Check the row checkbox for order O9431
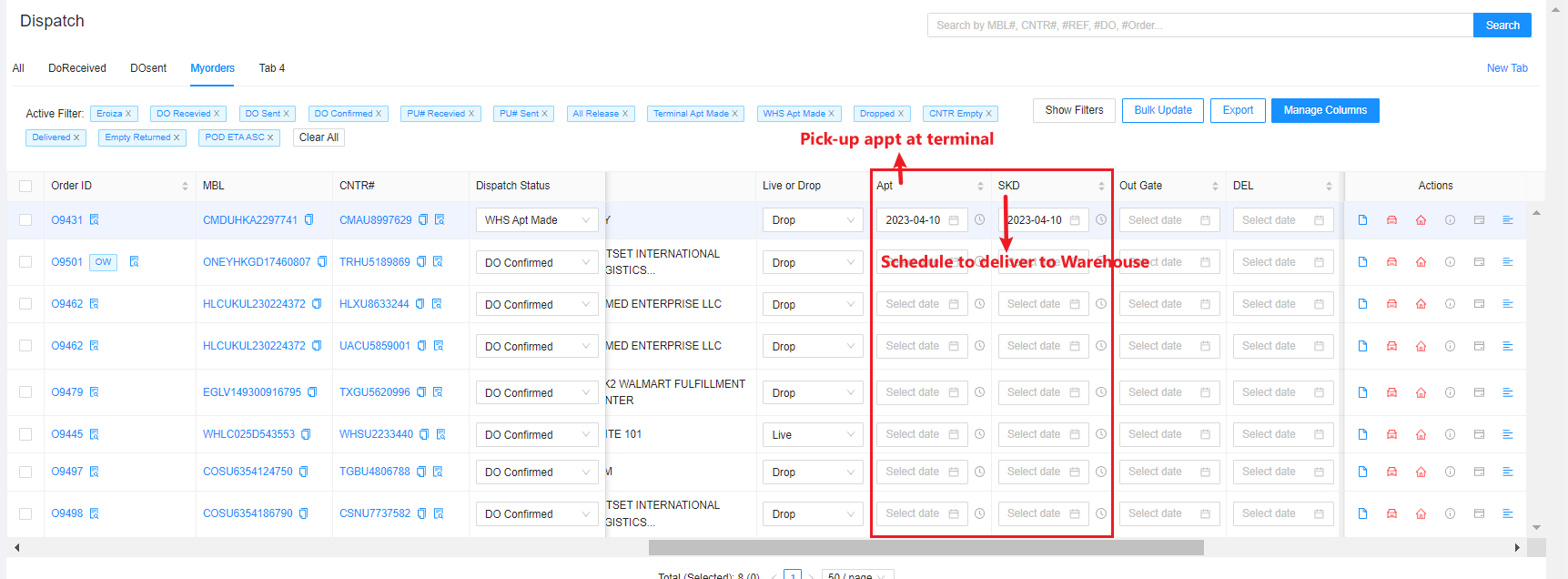The height and width of the screenshot is (579, 1568). coord(25,220)
